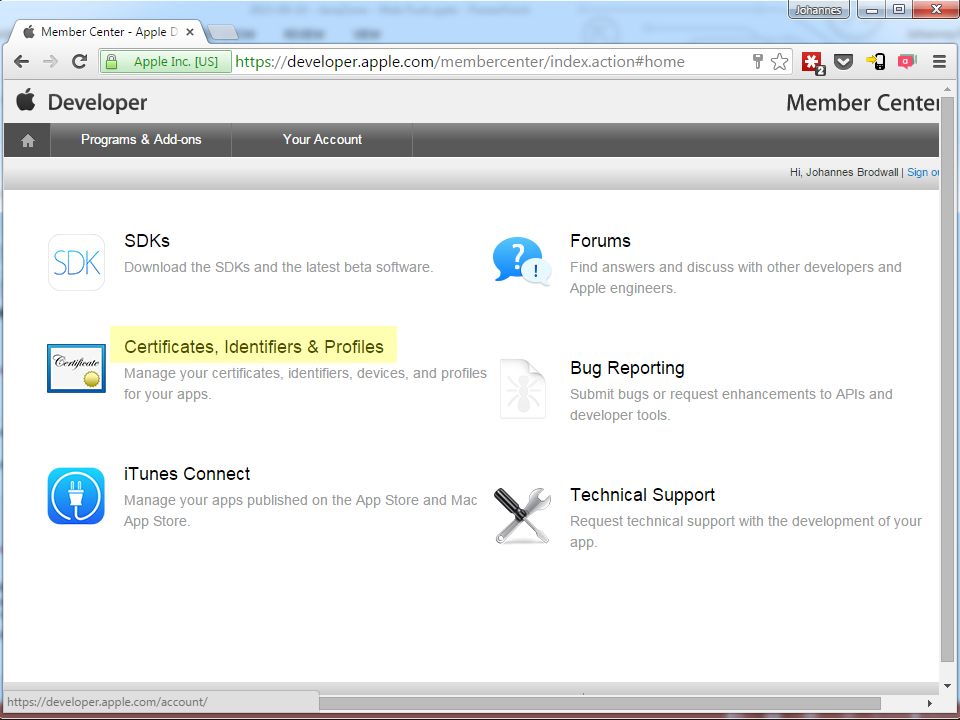Screen dimensions: 960x720
Task: Open a new browser tab
Action: (x=222, y=32)
